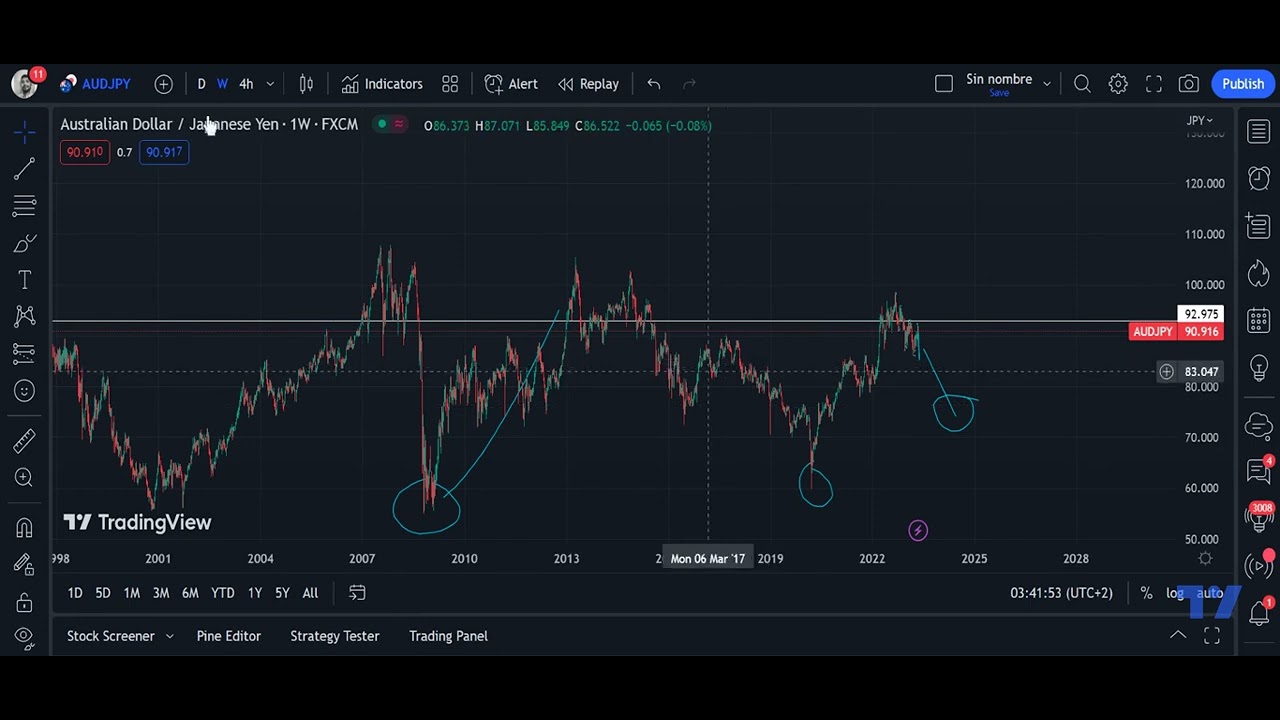The width and height of the screenshot is (1280, 720).
Task: Open the emoji icons tool
Action: point(25,391)
